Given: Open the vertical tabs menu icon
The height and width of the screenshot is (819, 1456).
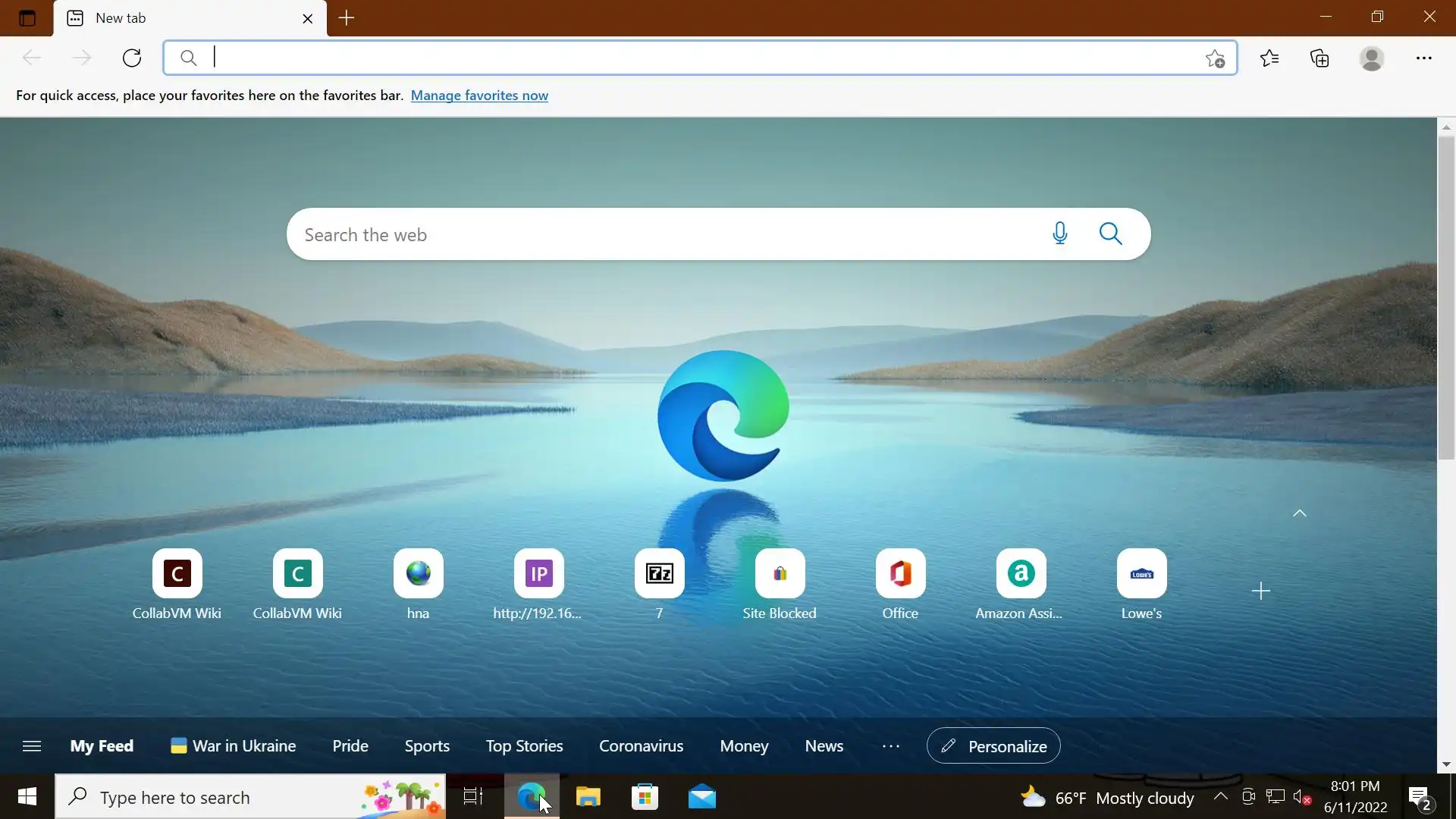Looking at the screenshot, I should click(27, 18).
